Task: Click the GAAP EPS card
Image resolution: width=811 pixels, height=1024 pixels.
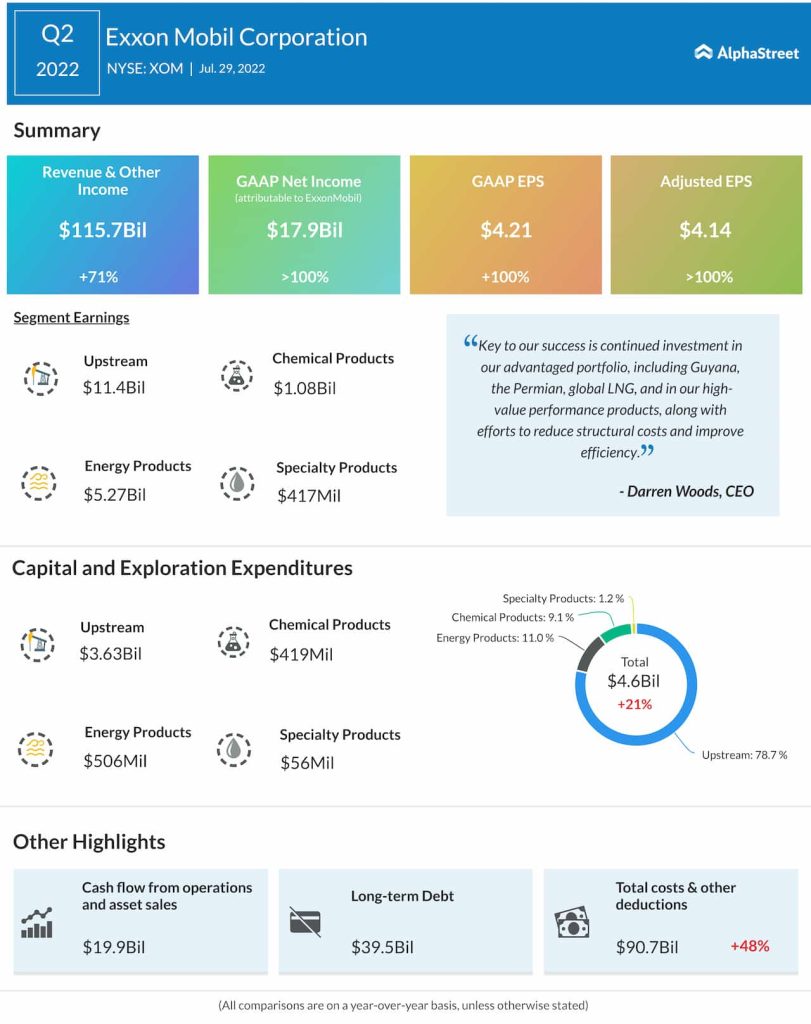Action: point(505,224)
